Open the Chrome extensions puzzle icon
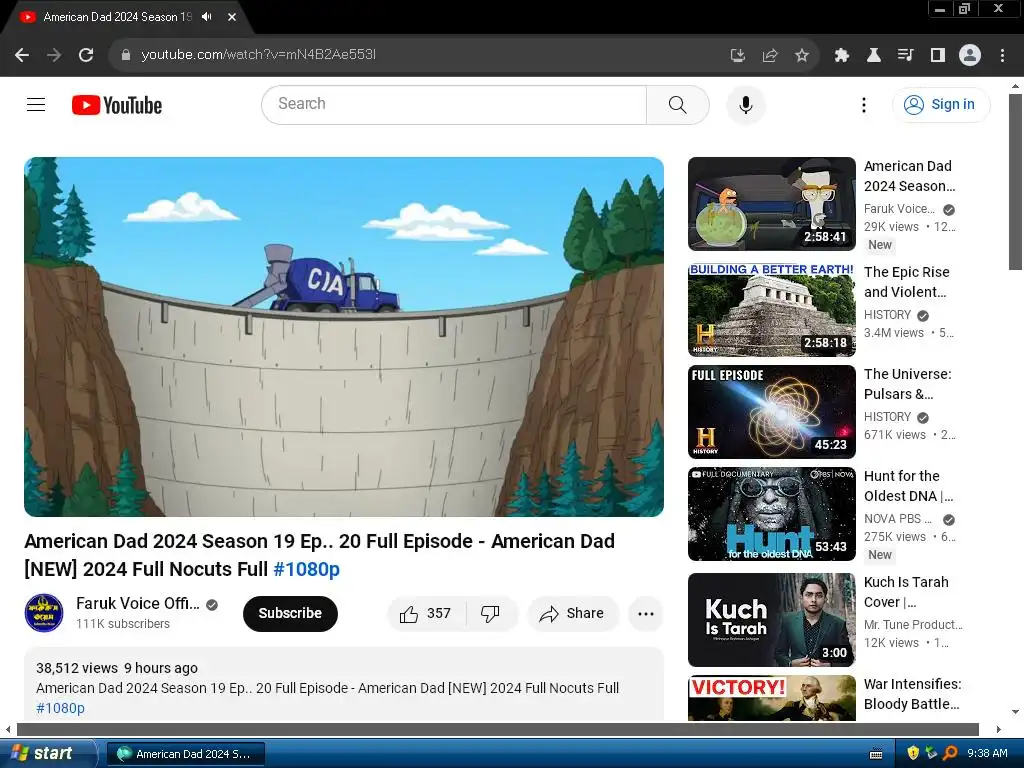 (x=842, y=56)
